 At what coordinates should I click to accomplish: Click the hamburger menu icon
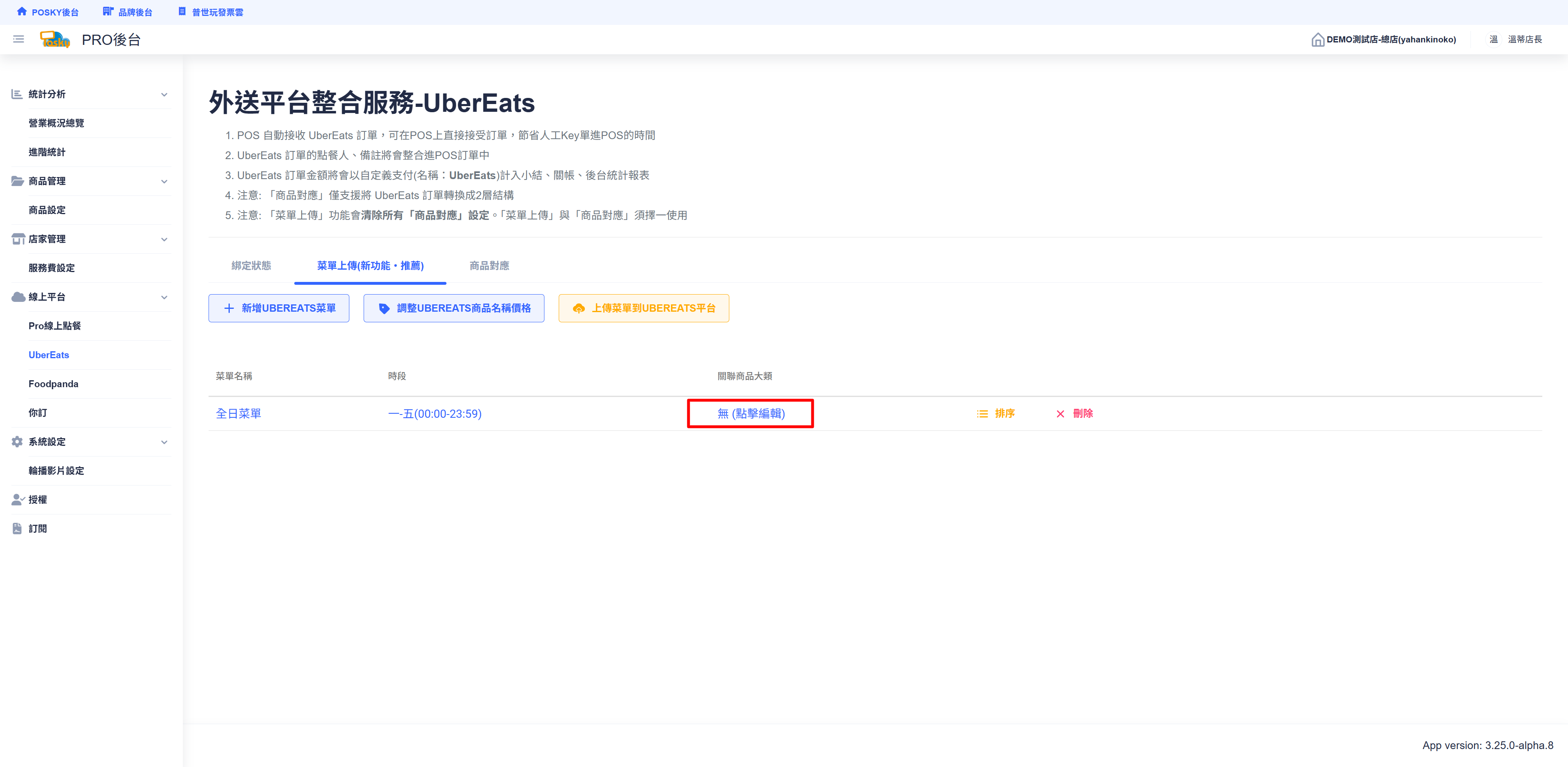[18, 40]
